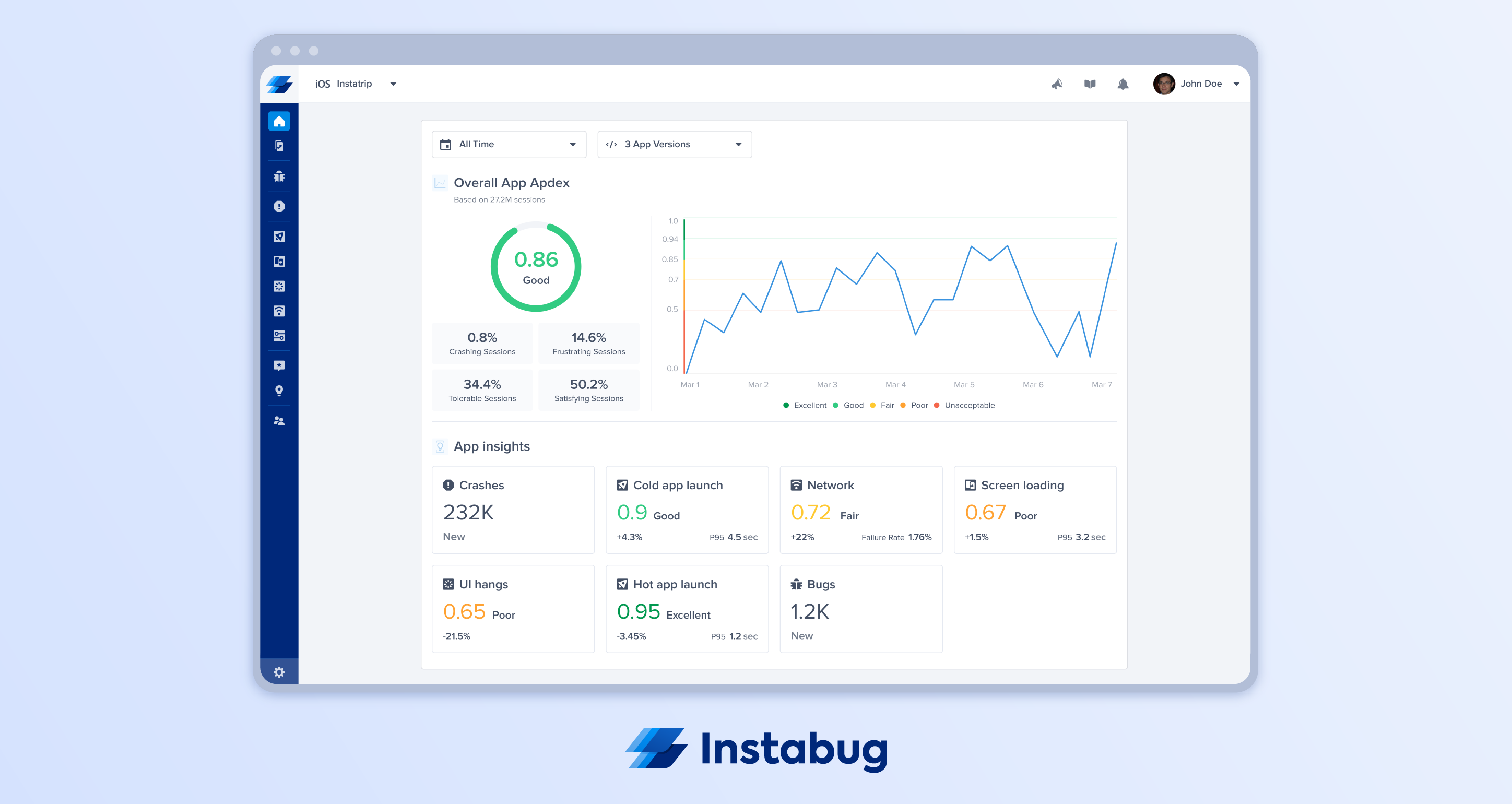Click the Instabug logo in top-left
This screenshot has height=804, width=1512.
click(279, 84)
